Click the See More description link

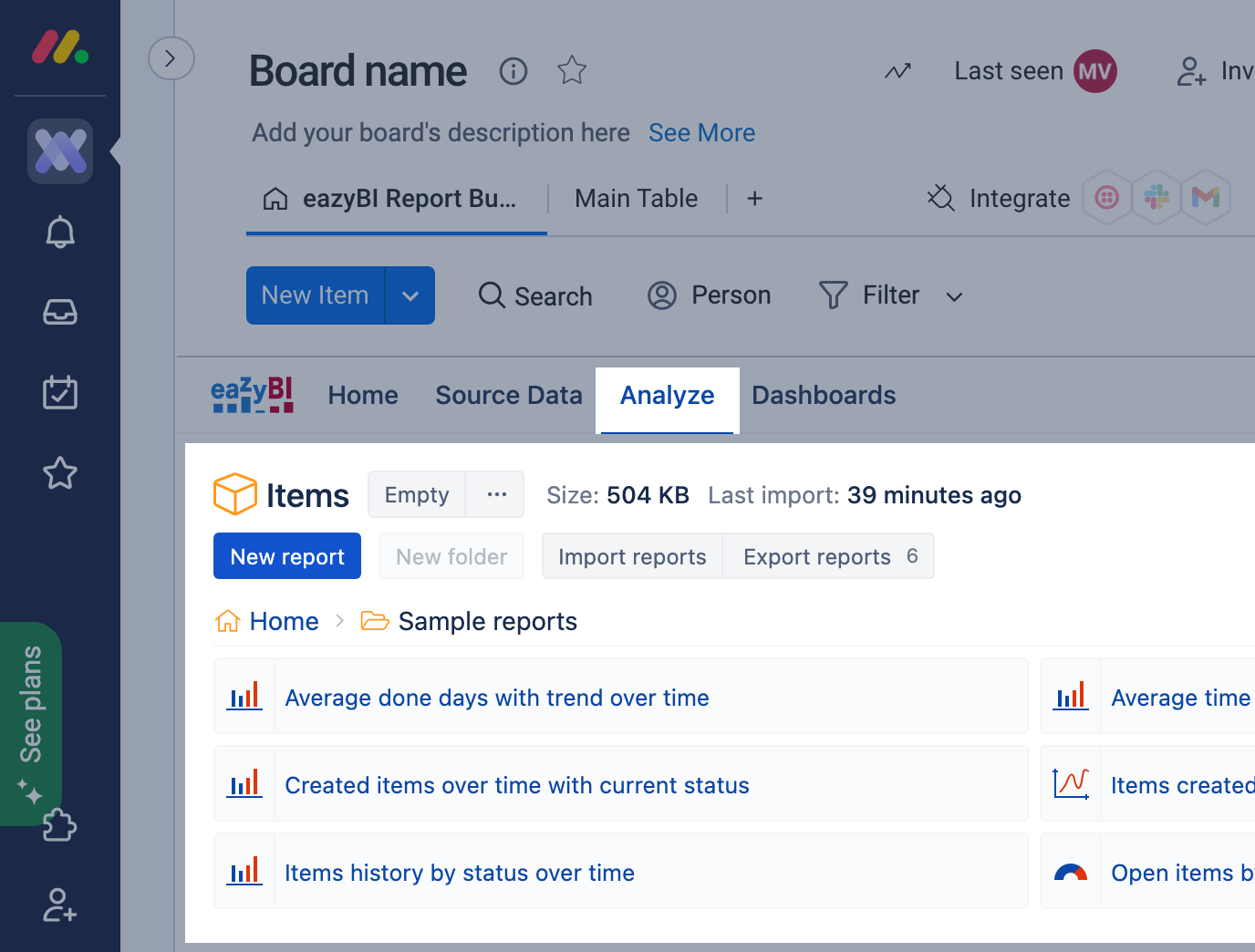click(701, 133)
